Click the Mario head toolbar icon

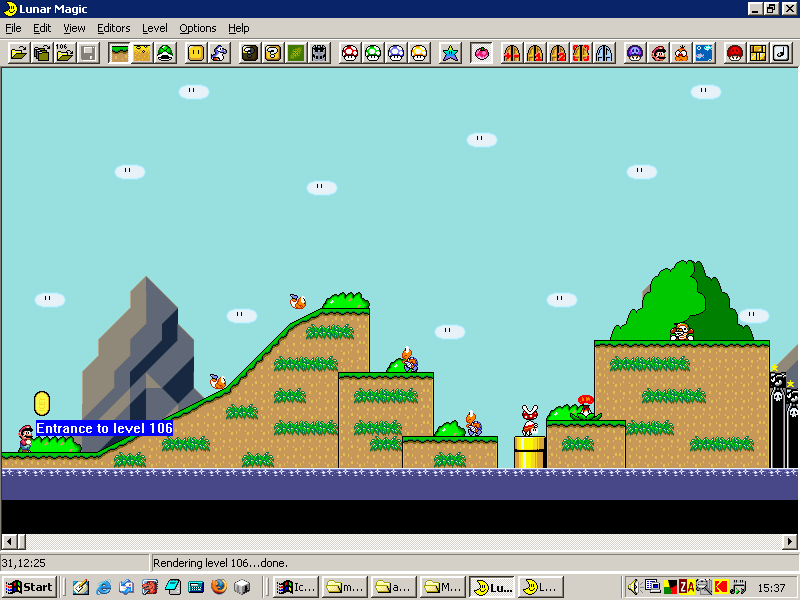pyautogui.click(x=659, y=53)
